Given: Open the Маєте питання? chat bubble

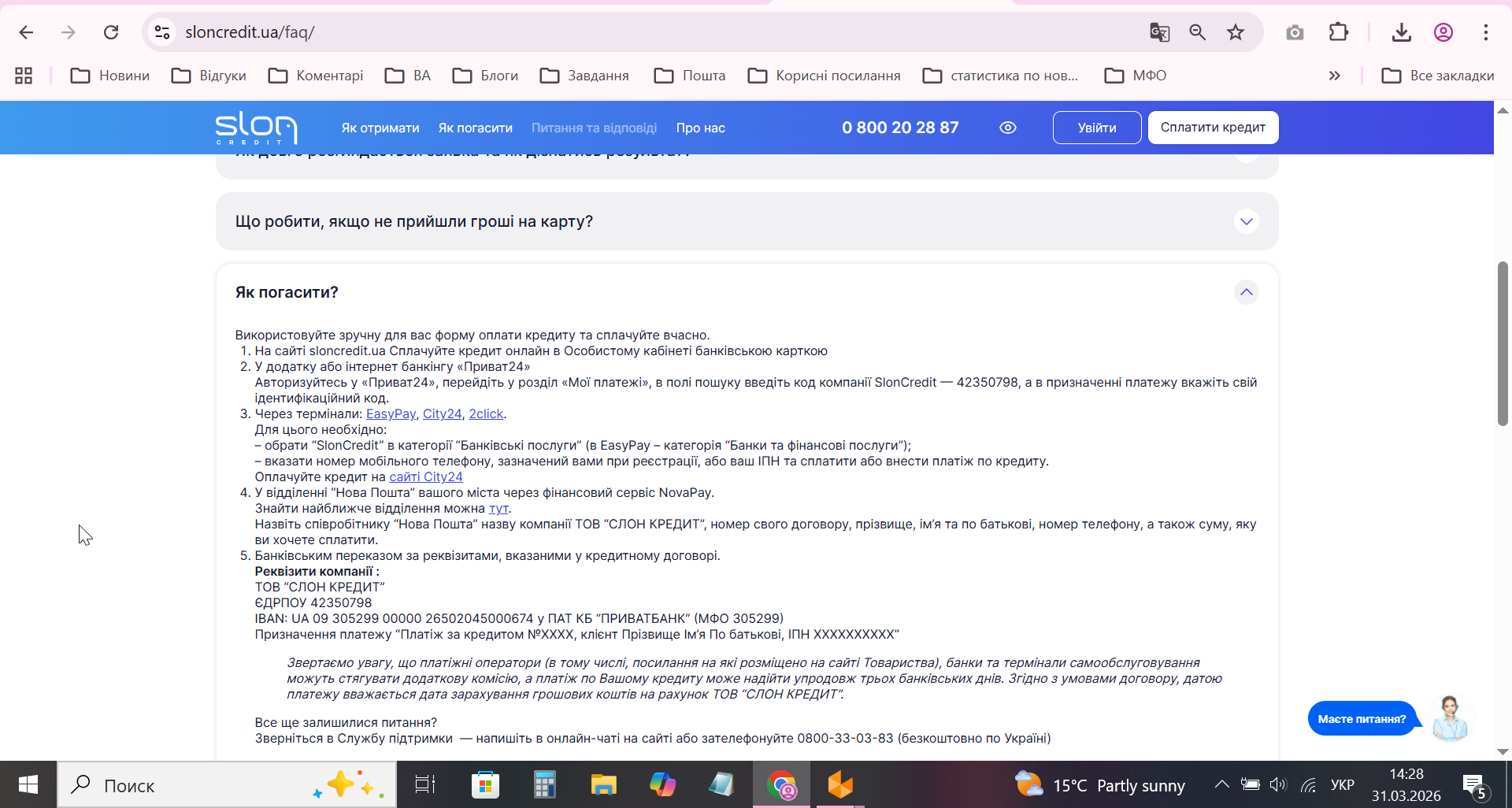Looking at the screenshot, I should click(1362, 719).
